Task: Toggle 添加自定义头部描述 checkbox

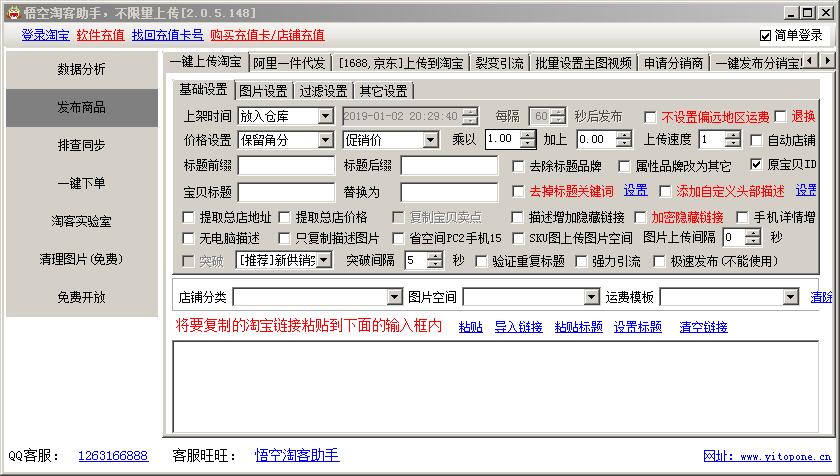Action: pyautogui.click(x=665, y=191)
